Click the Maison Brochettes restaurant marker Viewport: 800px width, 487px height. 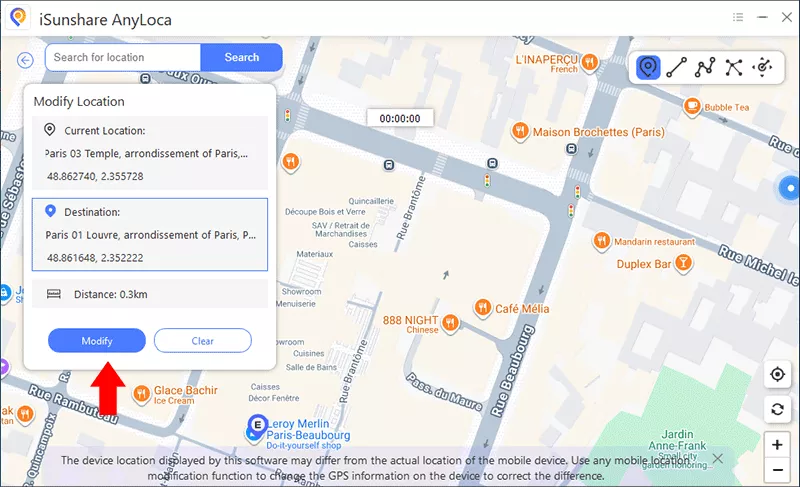pyautogui.click(x=519, y=132)
